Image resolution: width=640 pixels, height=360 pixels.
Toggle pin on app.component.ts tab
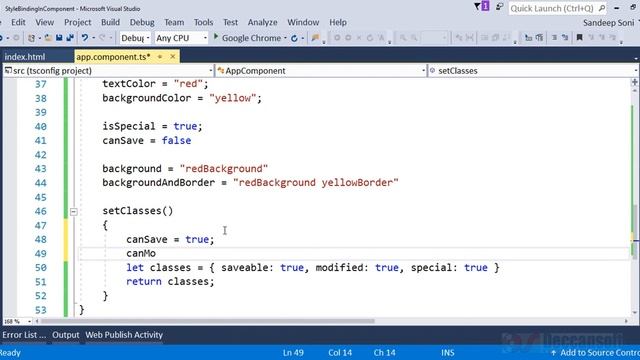[160, 57]
